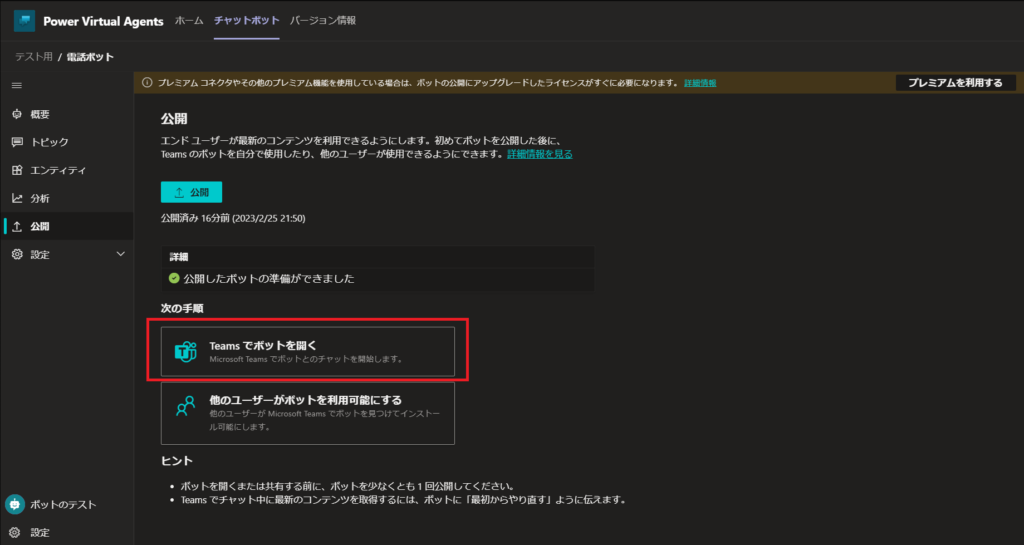This screenshot has width=1024, height=545.
Task: Expand the 設定 chevron in sidebar
Action: coord(120,254)
